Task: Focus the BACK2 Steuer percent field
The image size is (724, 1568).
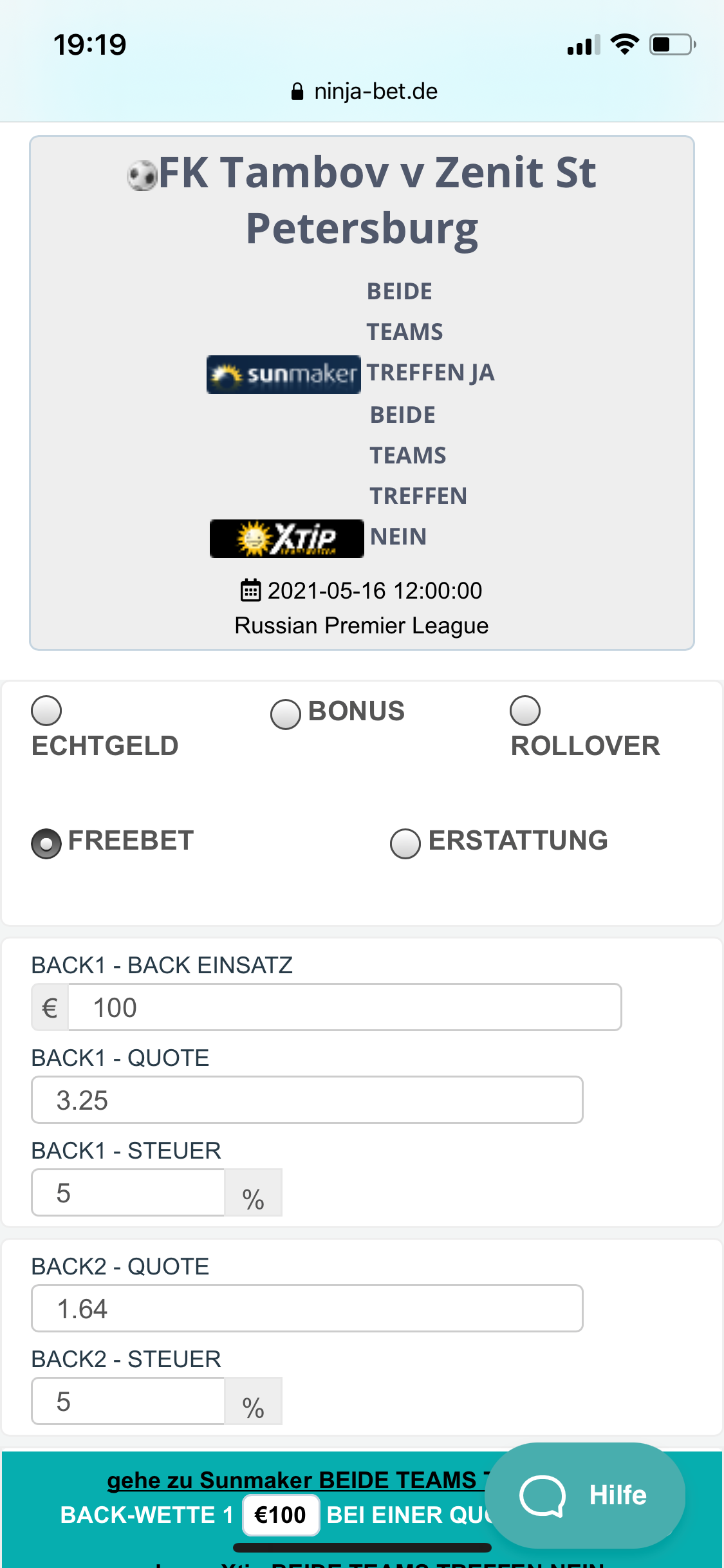Action: coord(128,1401)
